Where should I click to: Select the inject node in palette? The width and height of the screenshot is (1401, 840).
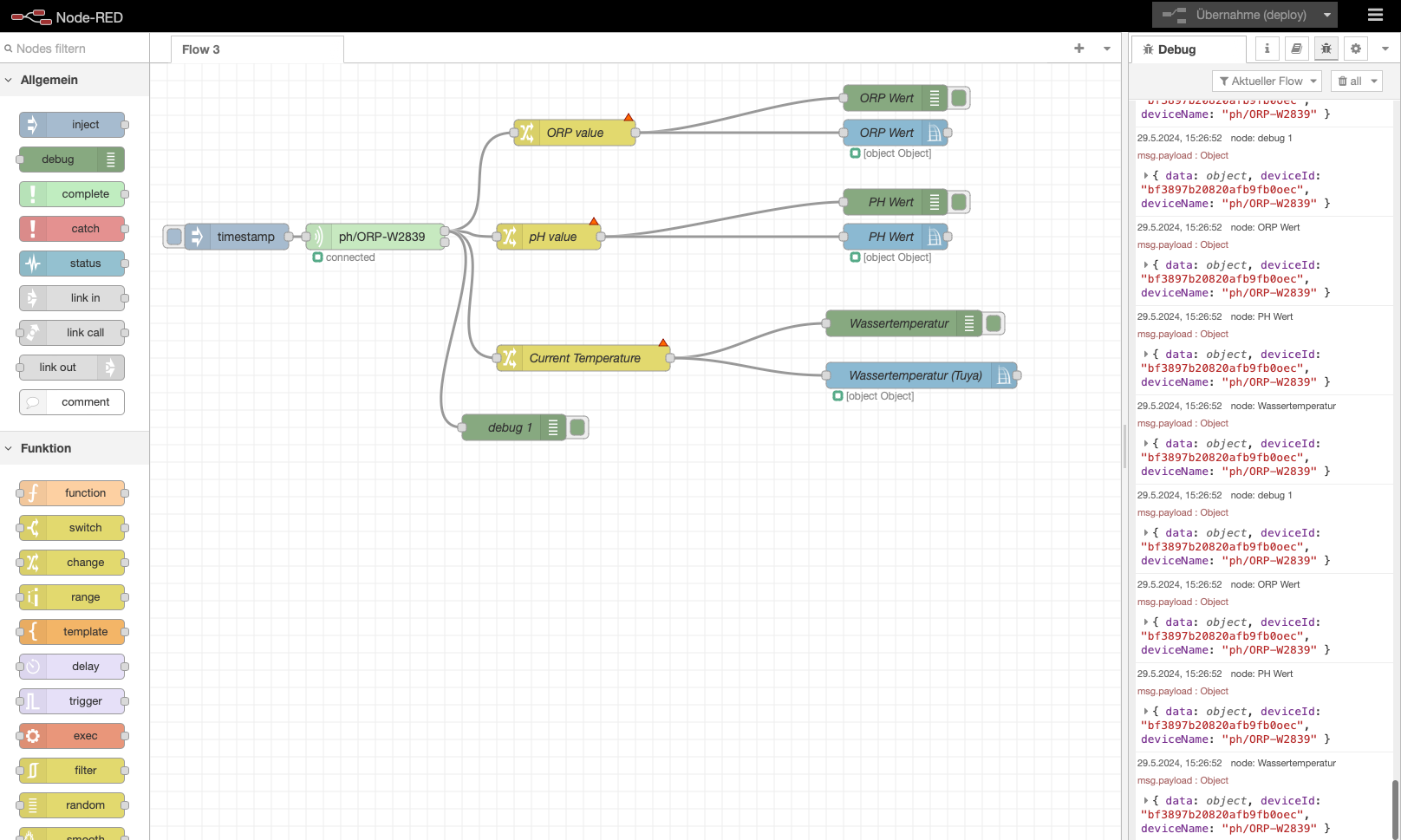[x=72, y=125]
